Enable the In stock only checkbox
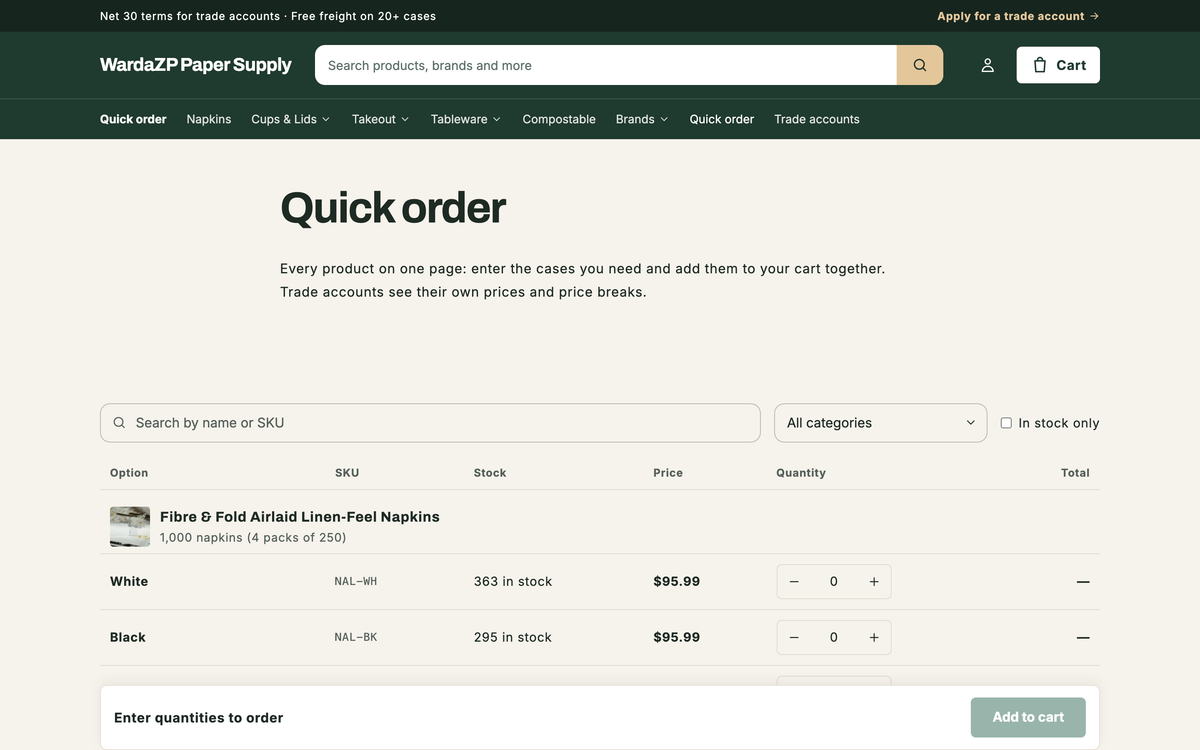This screenshot has width=1200, height=750. click(x=1006, y=423)
